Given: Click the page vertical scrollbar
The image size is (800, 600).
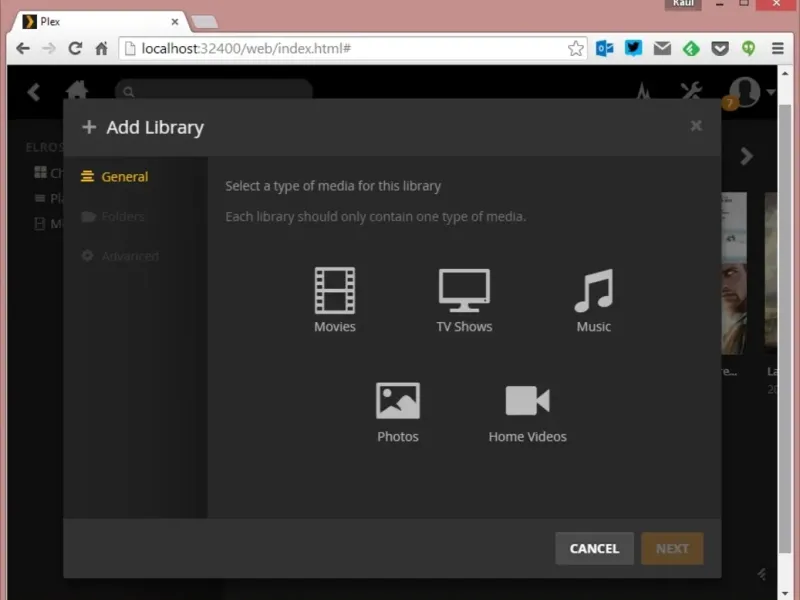Looking at the screenshot, I should 785,329.
